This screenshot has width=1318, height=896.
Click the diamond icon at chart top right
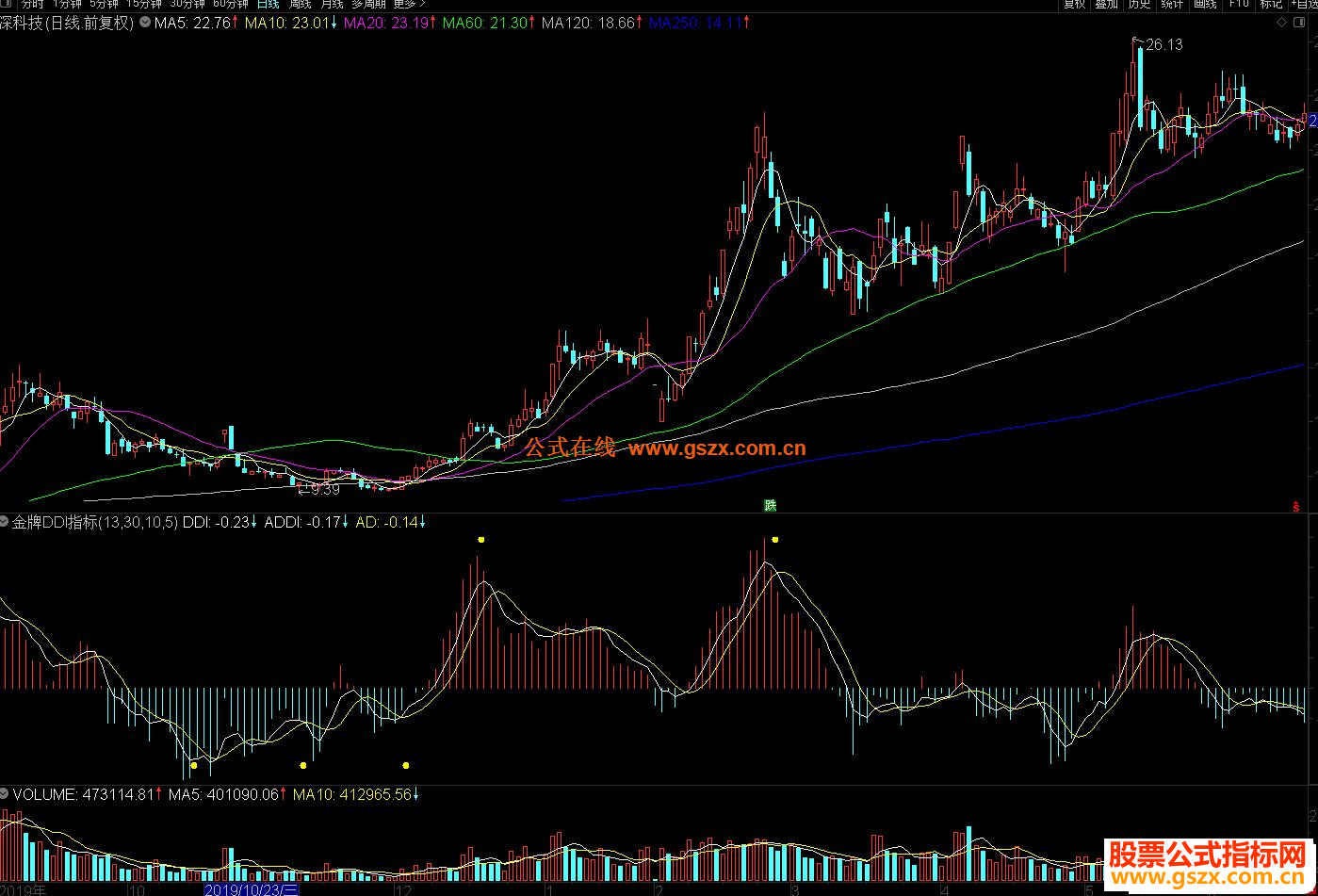(1279, 23)
